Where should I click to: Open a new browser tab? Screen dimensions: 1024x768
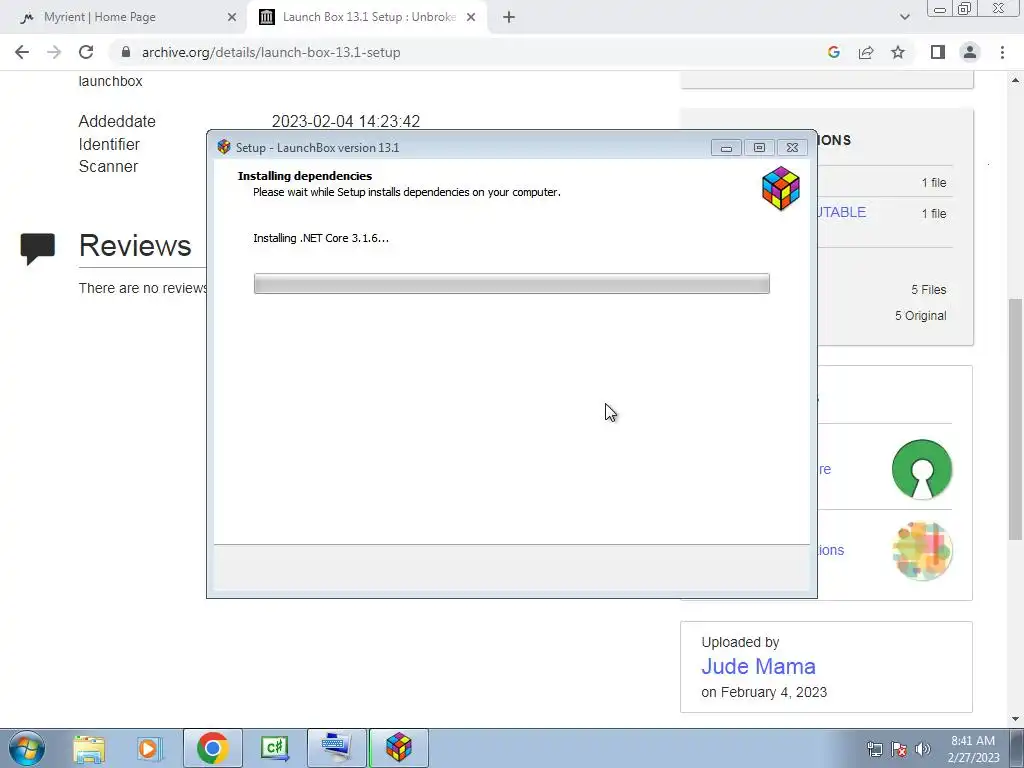click(509, 18)
